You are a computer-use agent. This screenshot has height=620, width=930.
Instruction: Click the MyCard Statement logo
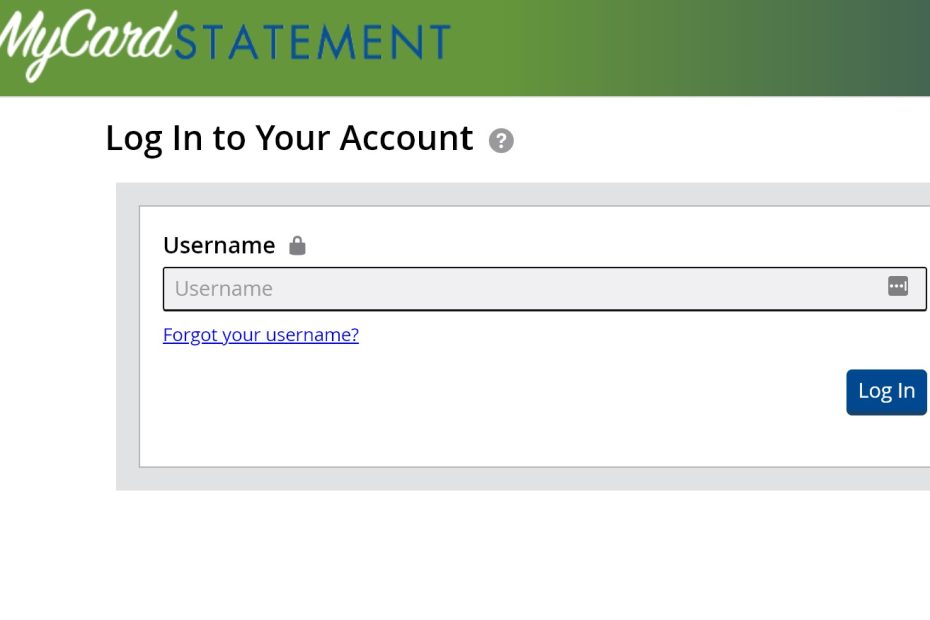[x=225, y=44]
